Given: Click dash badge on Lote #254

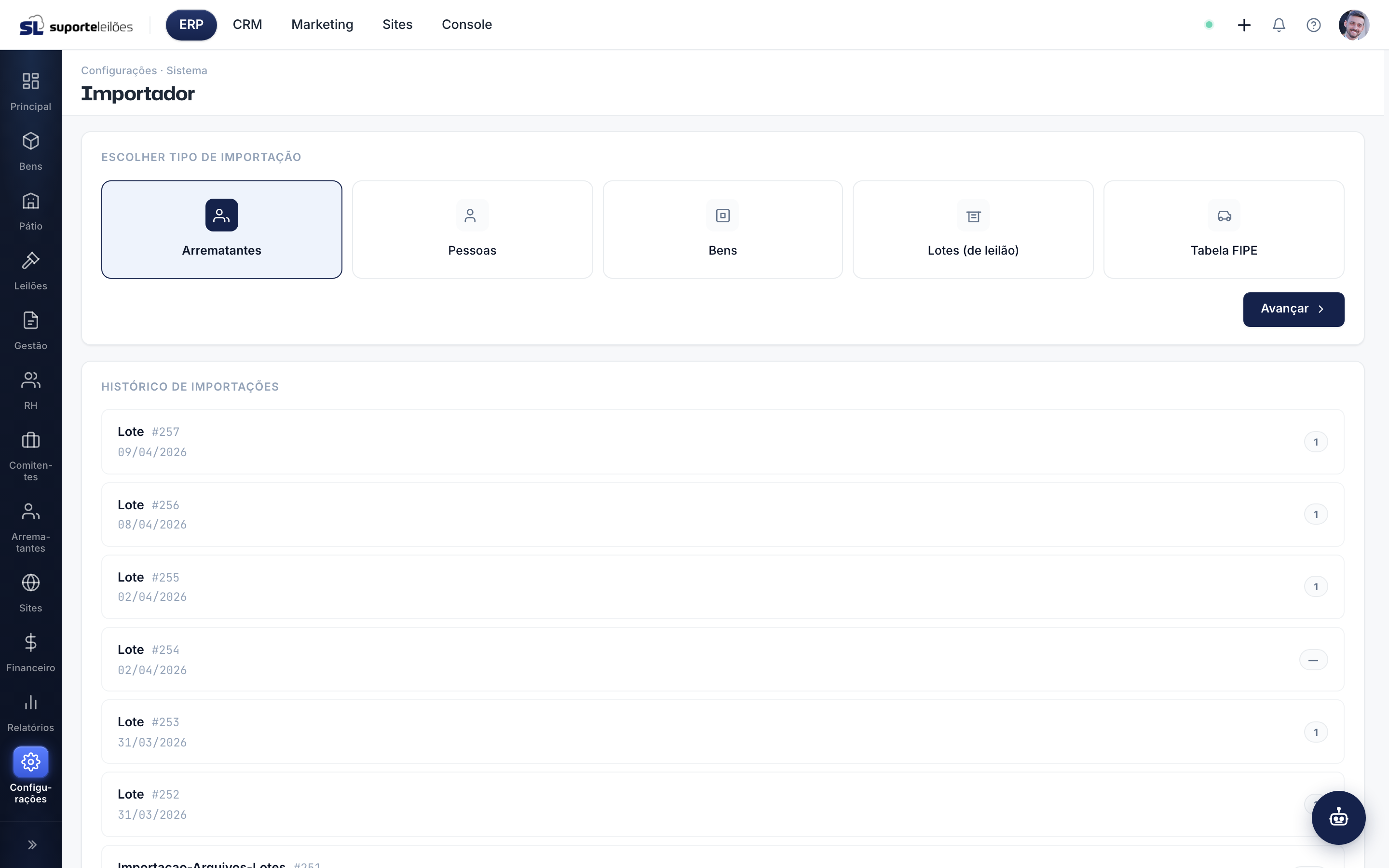Looking at the screenshot, I should click(x=1313, y=660).
